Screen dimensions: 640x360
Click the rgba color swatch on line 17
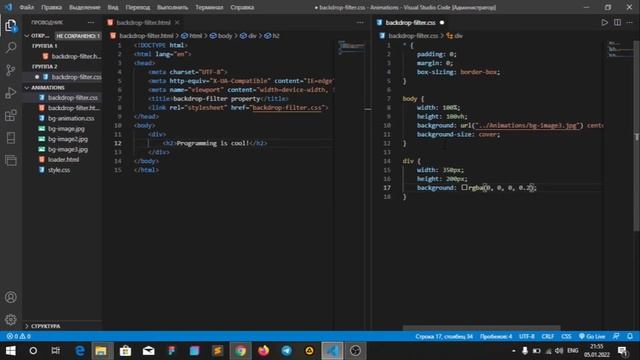click(464, 187)
